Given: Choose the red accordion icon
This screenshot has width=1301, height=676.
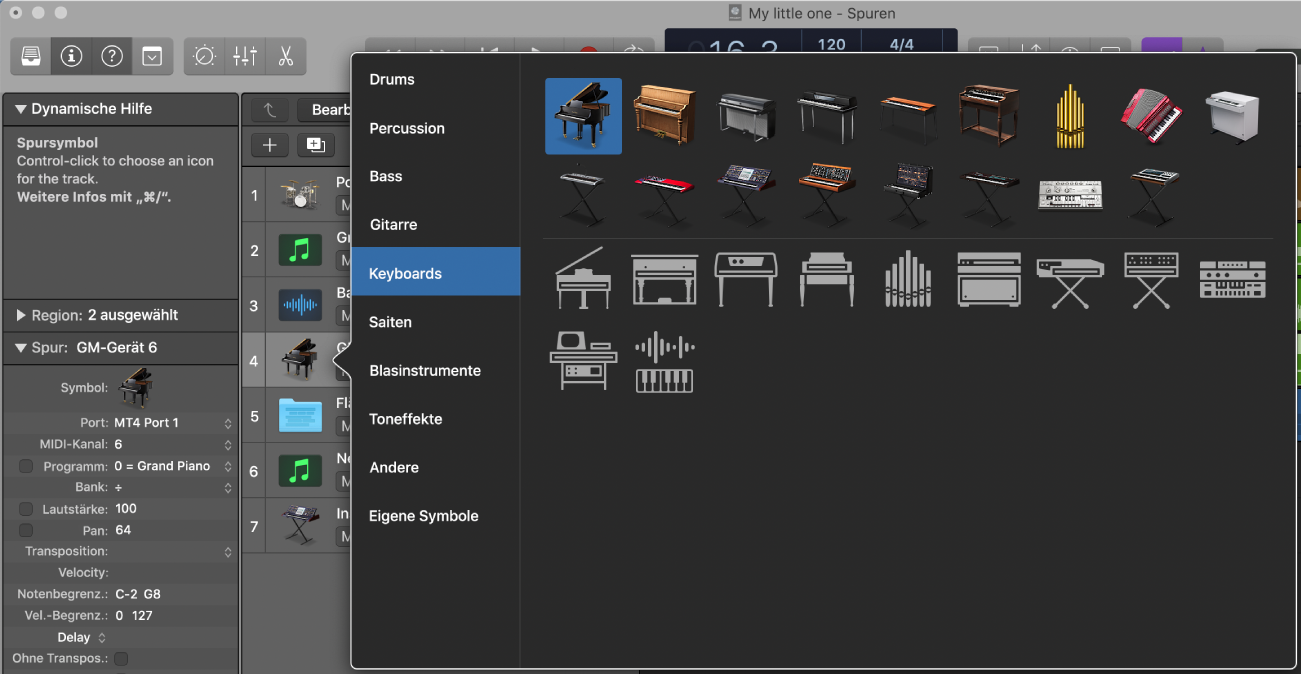Looking at the screenshot, I should click(1151, 116).
